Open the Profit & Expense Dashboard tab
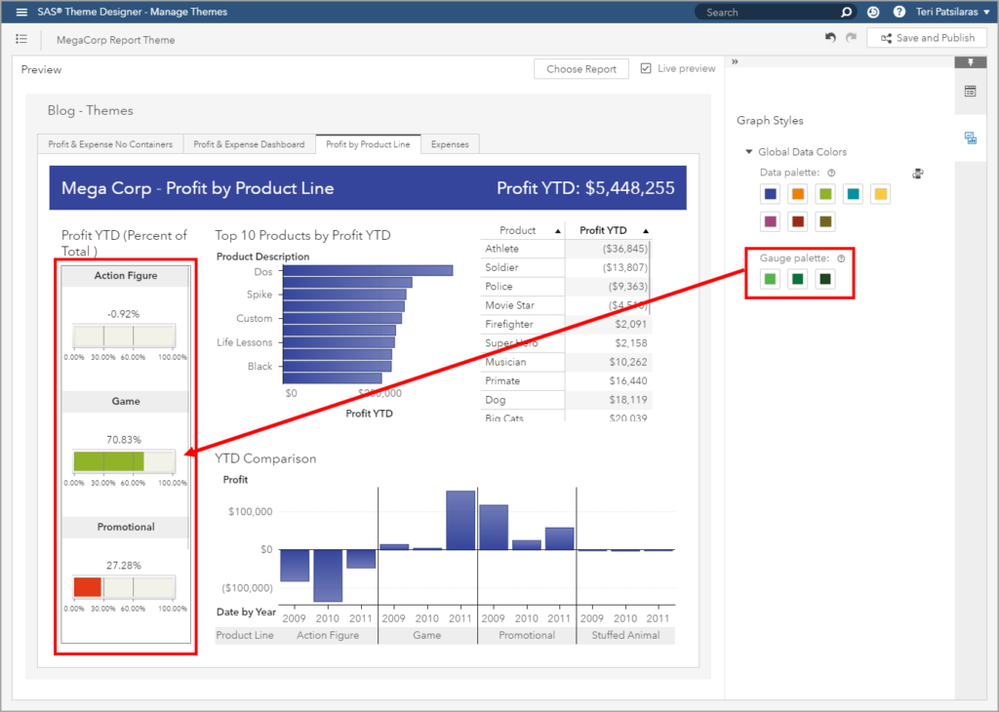Viewport: 999px width, 712px height. 249,145
